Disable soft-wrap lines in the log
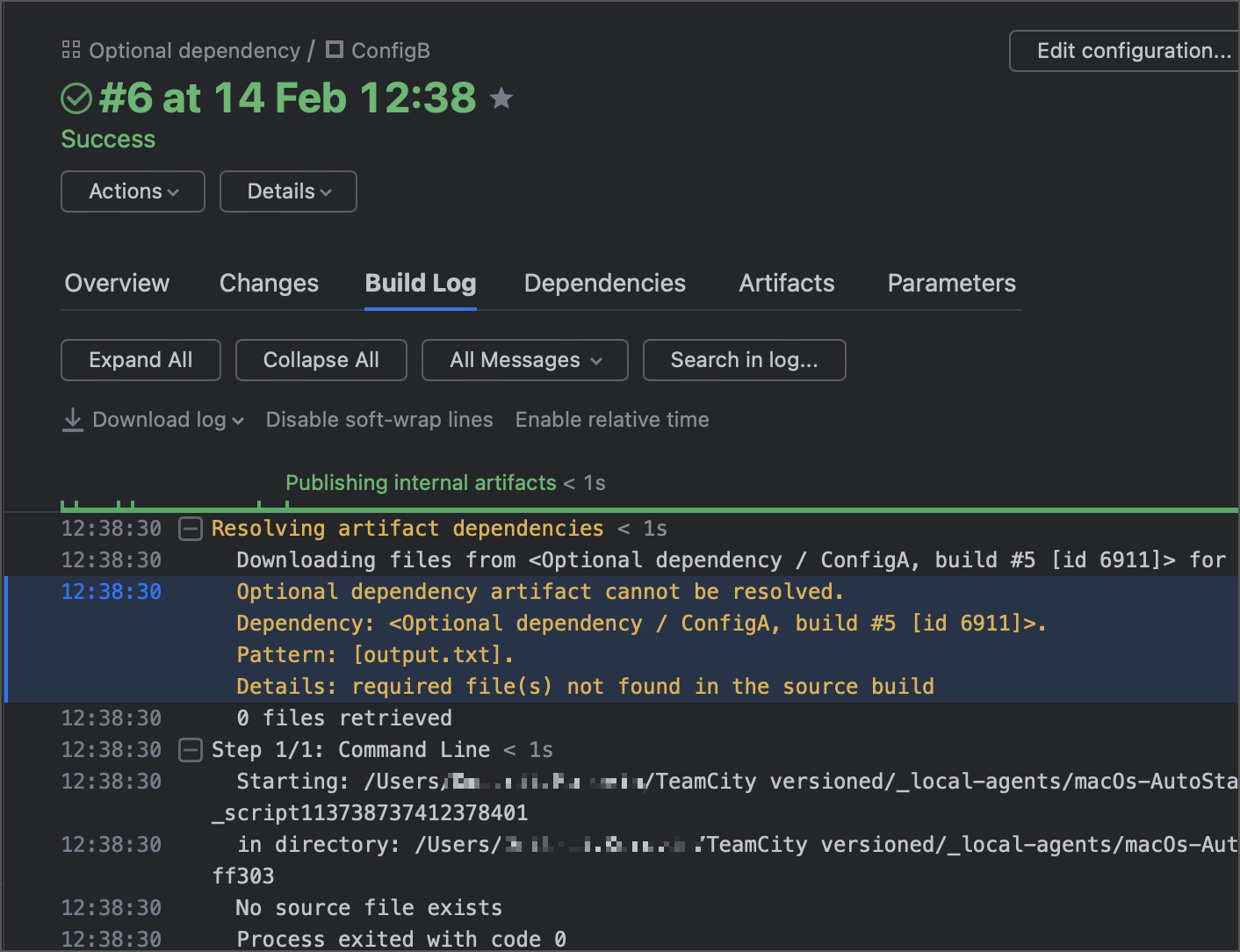This screenshot has height=952, width=1240. tap(379, 420)
